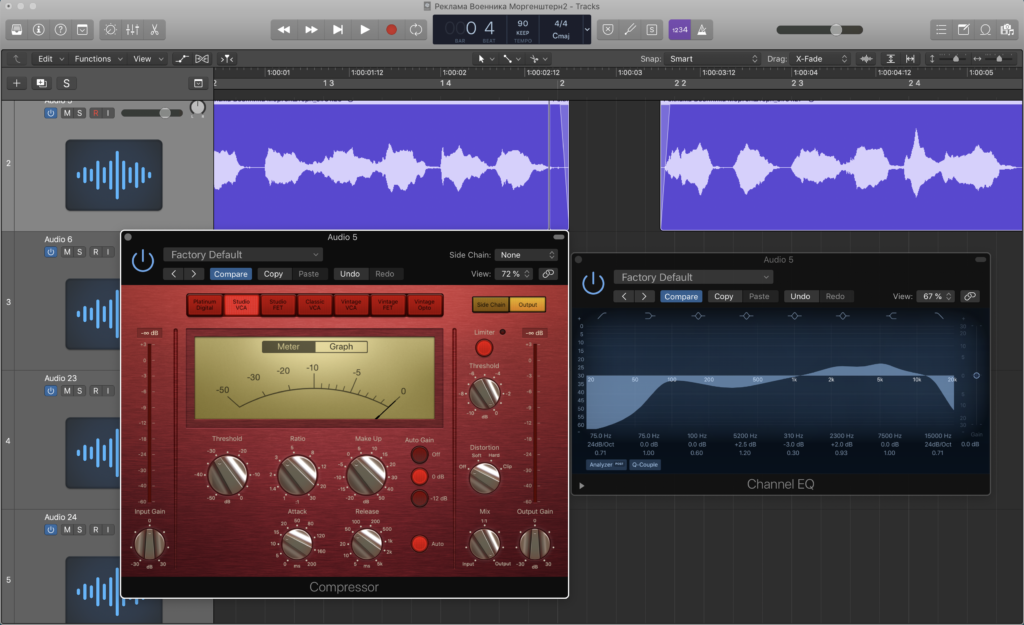Click Compare in the Channel EQ window
The width and height of the screenshot is (1024, 625).
point(681,296)
